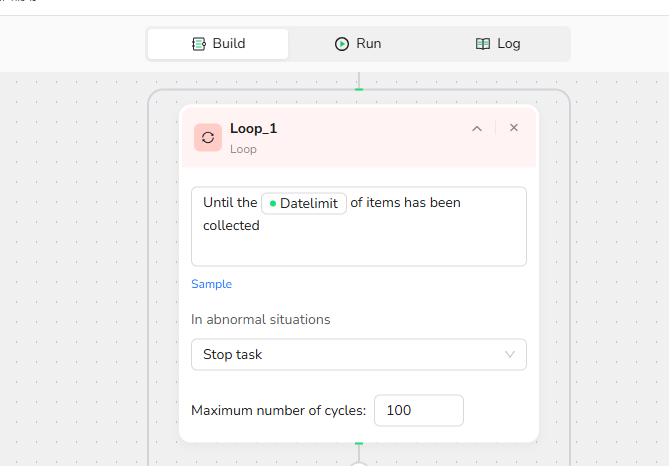This screenshot has width=669, height=466.
Task: Collapse the Loop_1 card with the chevron
Action: (477, 128)
